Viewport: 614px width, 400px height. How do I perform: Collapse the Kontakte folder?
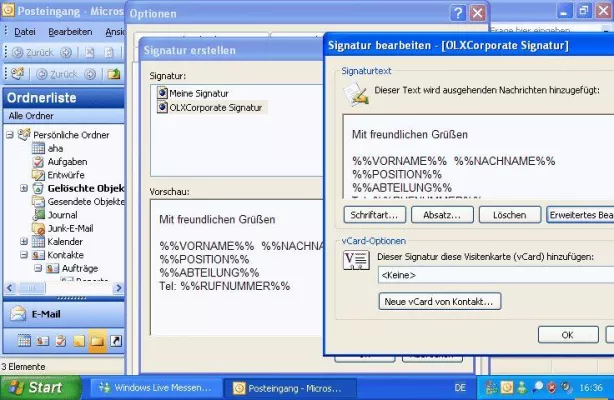click(24, 256)
